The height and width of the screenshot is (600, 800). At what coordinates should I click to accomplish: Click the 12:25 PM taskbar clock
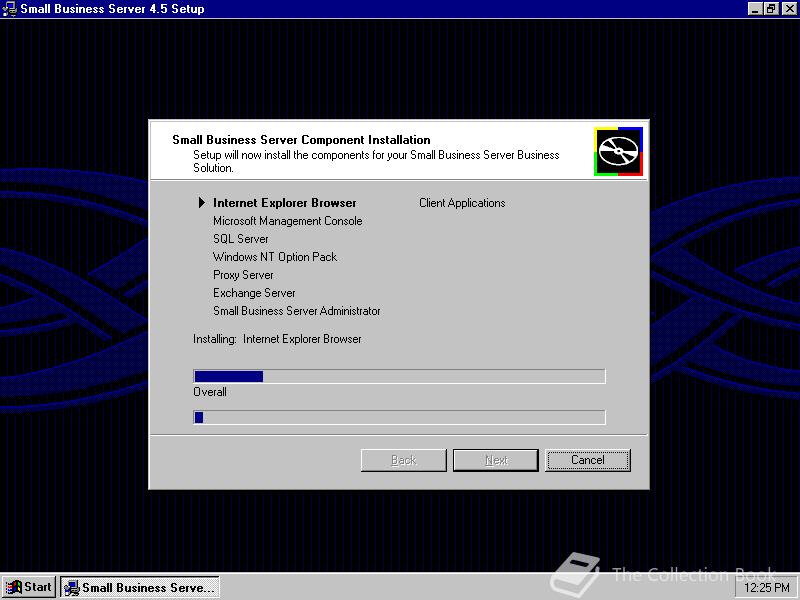tap(767, 588)
